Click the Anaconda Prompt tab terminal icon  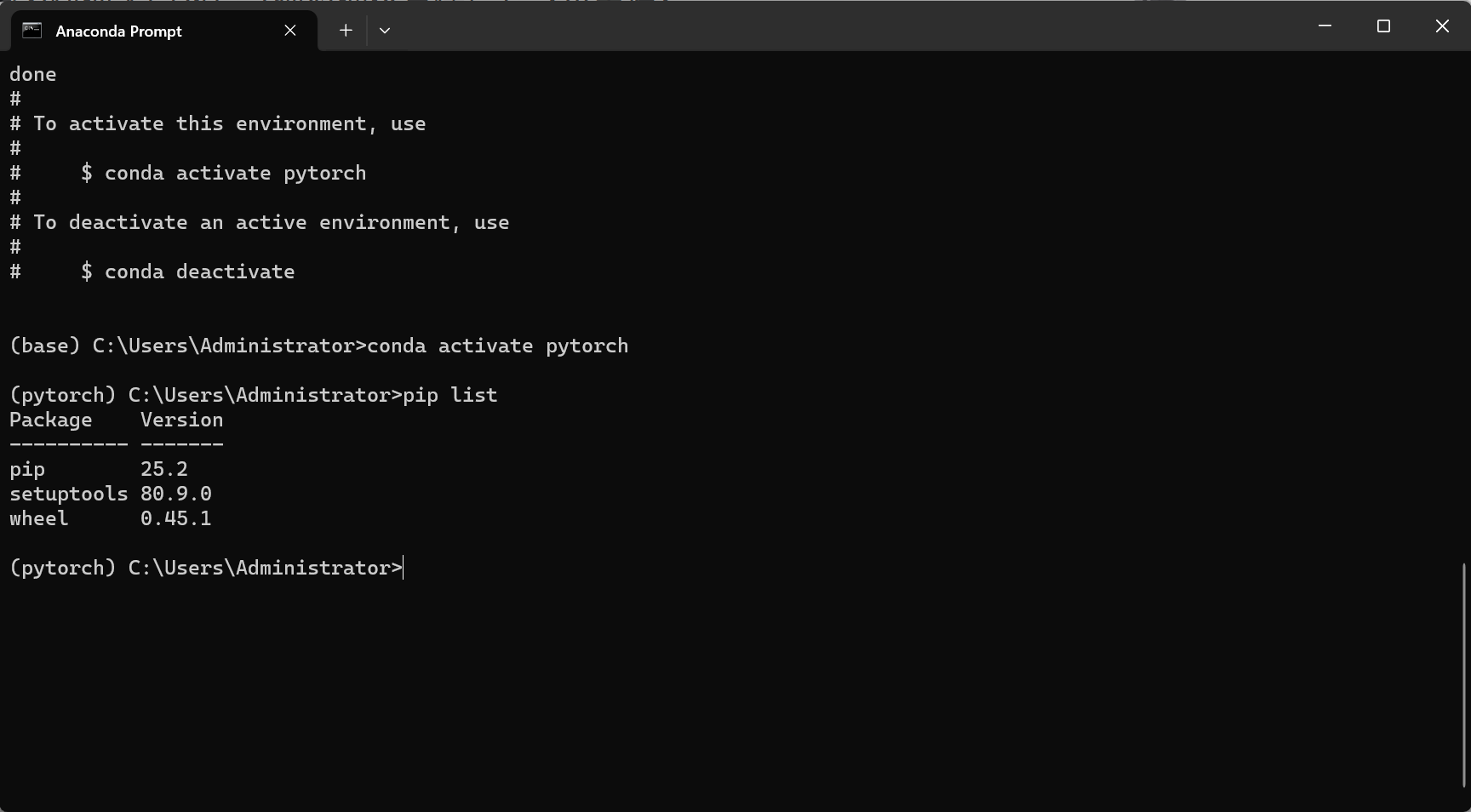point(31,31)
